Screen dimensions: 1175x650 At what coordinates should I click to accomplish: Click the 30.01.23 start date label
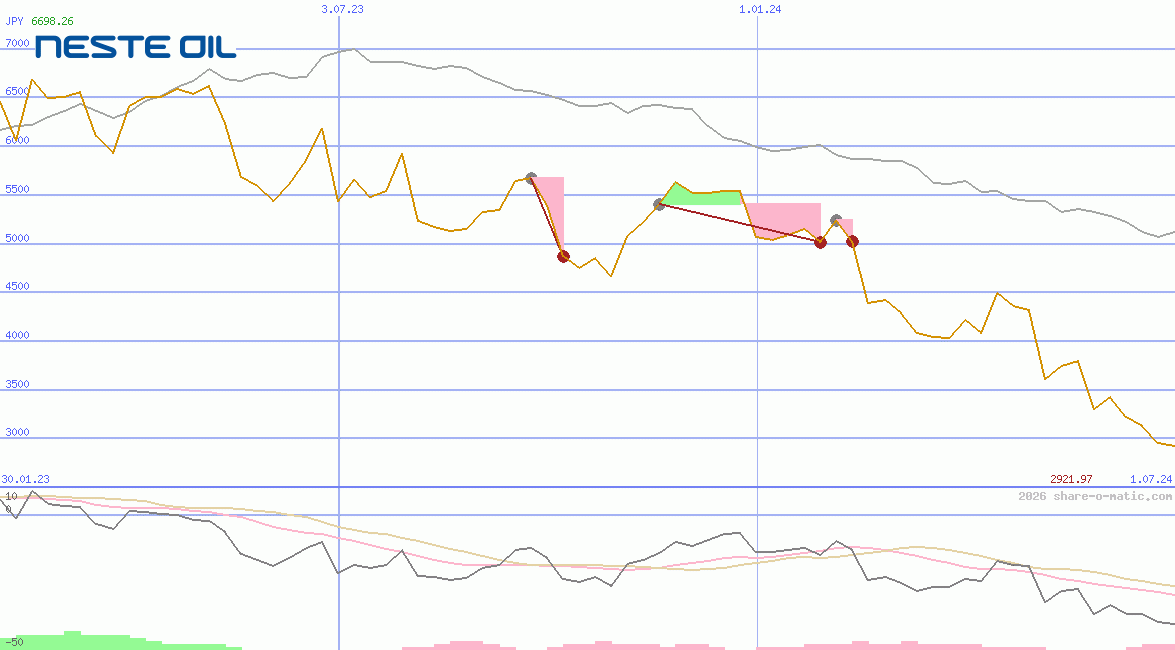click(x=24, y=480)
